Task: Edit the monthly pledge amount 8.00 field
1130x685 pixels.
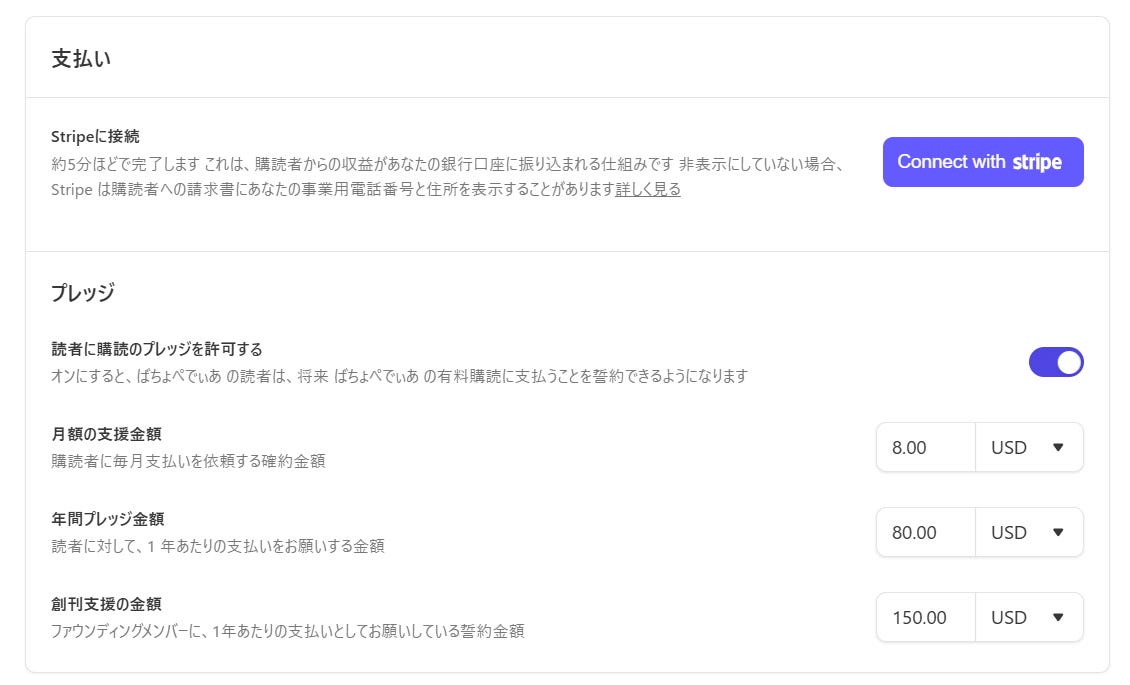Action: pyautogui.click(x=925, y=447)
